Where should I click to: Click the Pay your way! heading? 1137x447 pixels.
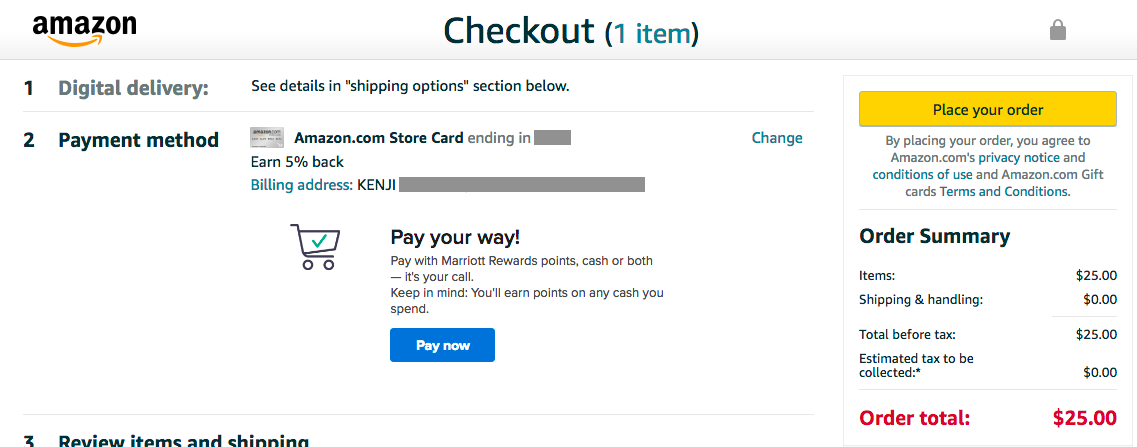pyautogui.click(x=455, y=237)
